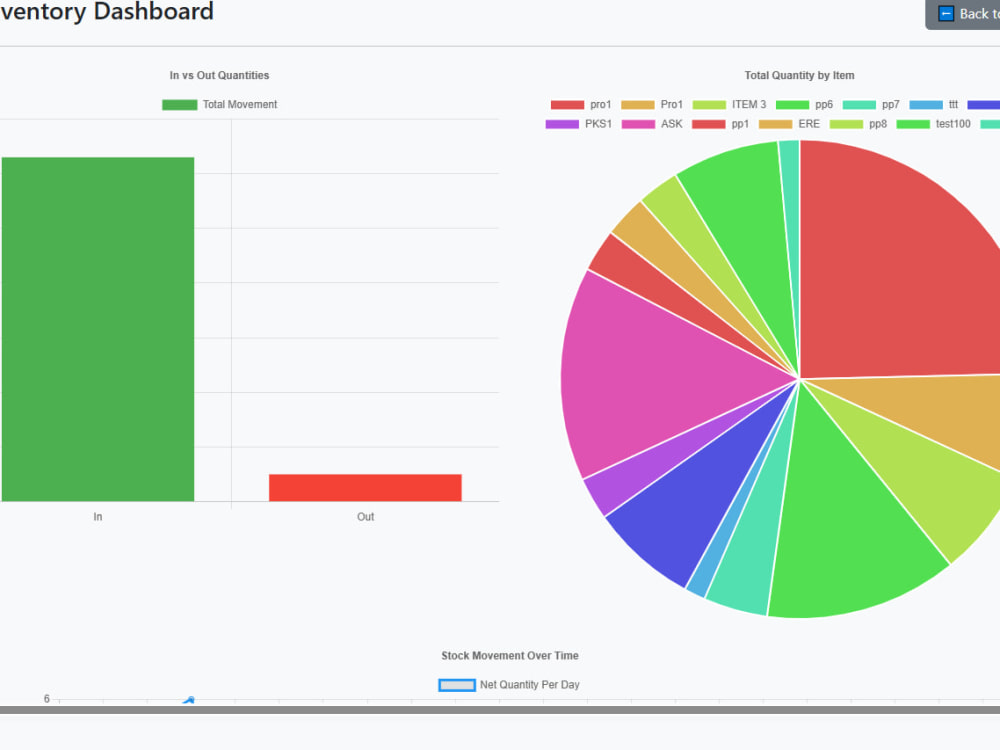Image resolution: width=1000 pixels, height=750 pixels.
Task: Toggle the orange Pro1 legend entry
Action: click(652, 105)
